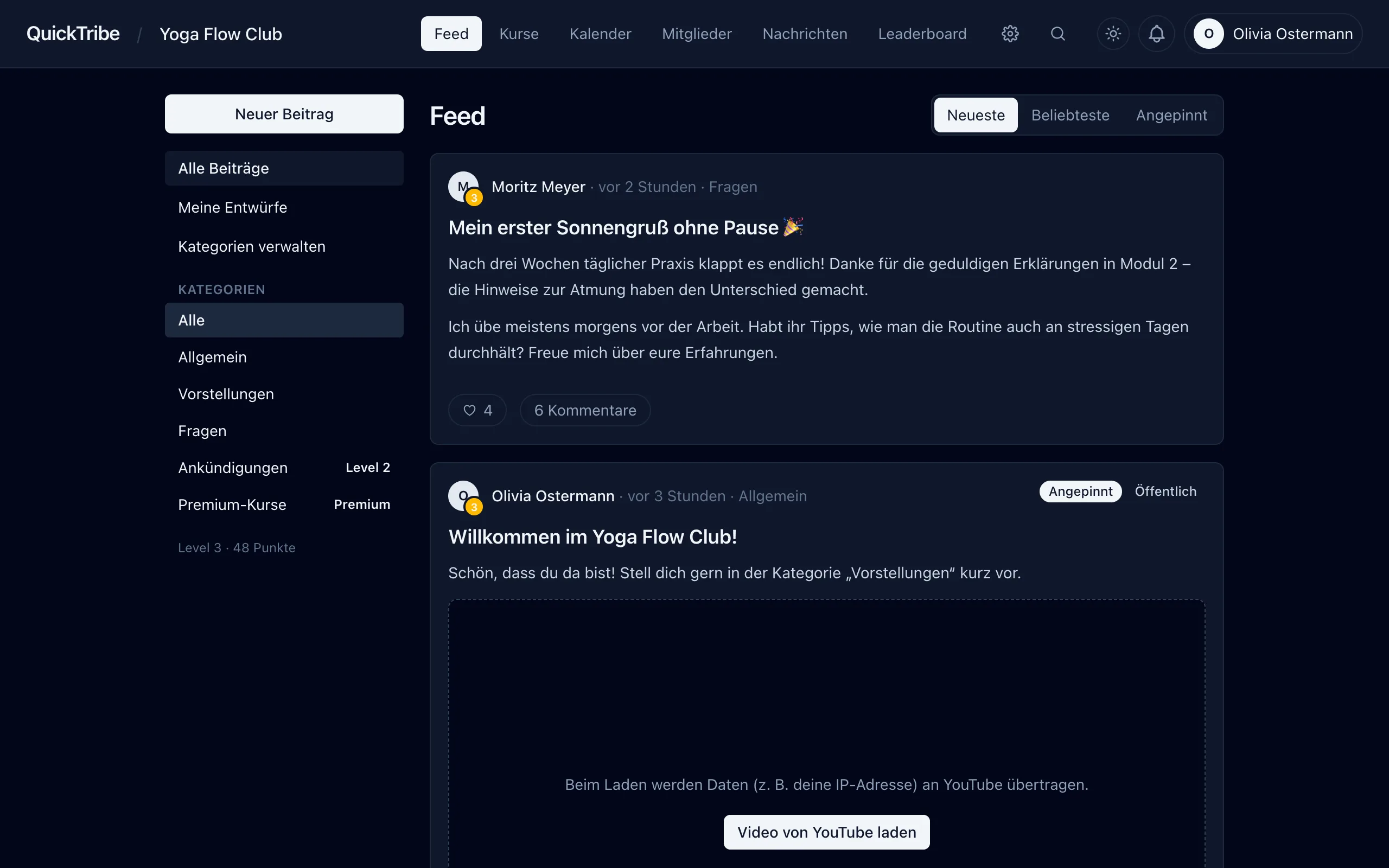
Task: Switch to Kurse tab
Action: (519, 34)
